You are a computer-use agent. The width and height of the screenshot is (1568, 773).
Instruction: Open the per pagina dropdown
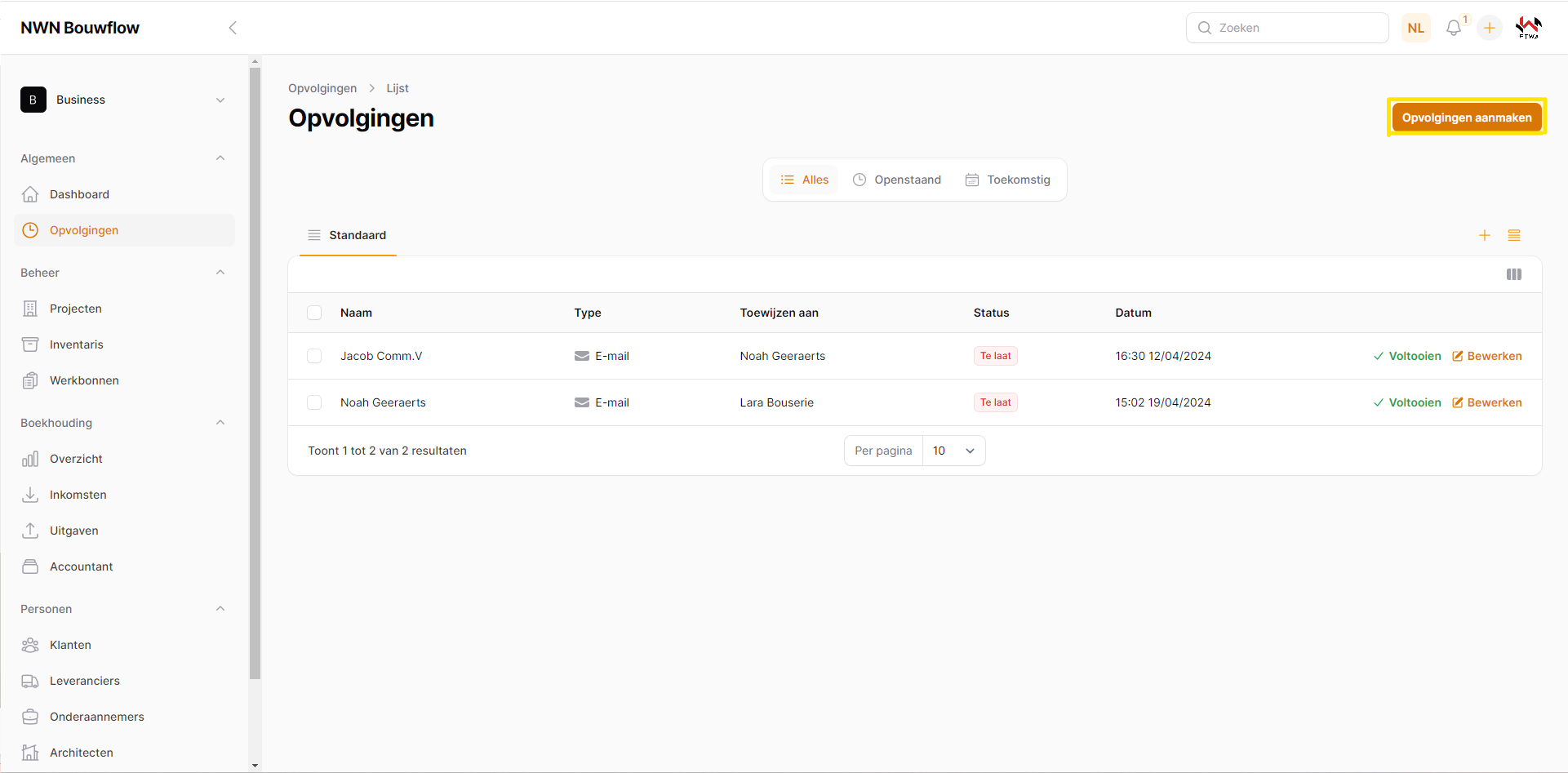click(x=953, y=451)
